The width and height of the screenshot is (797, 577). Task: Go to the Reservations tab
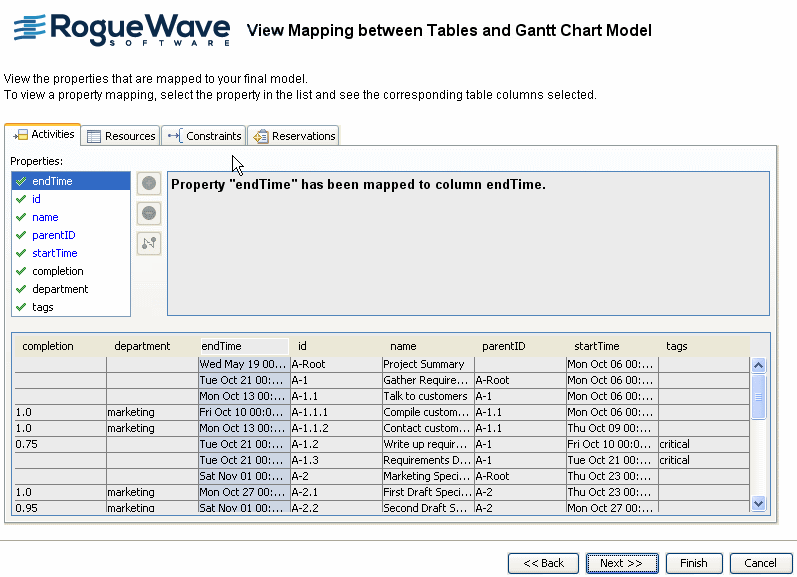(294, 136)
